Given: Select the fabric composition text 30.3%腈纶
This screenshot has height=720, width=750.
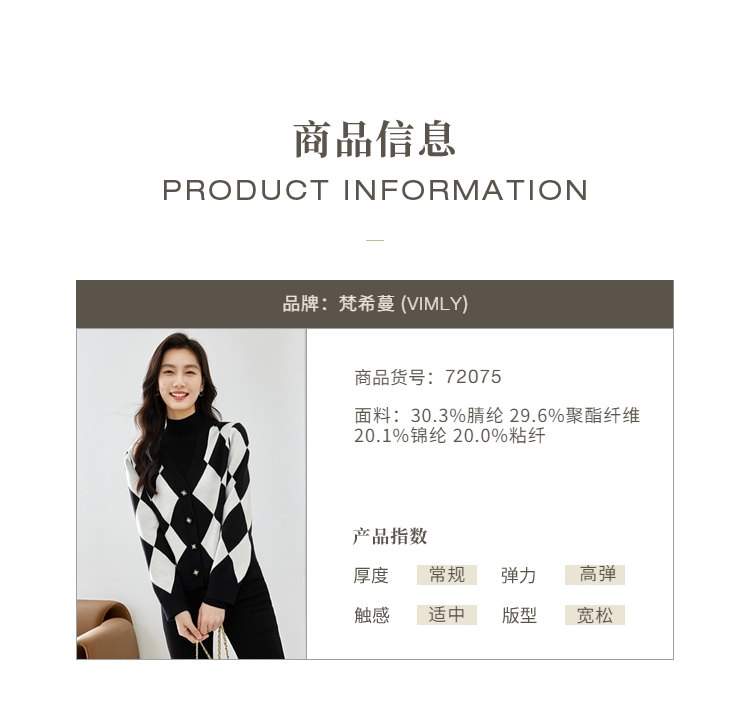Looking at the screenshot, I should pyautogui.click(x=457, y=415).
